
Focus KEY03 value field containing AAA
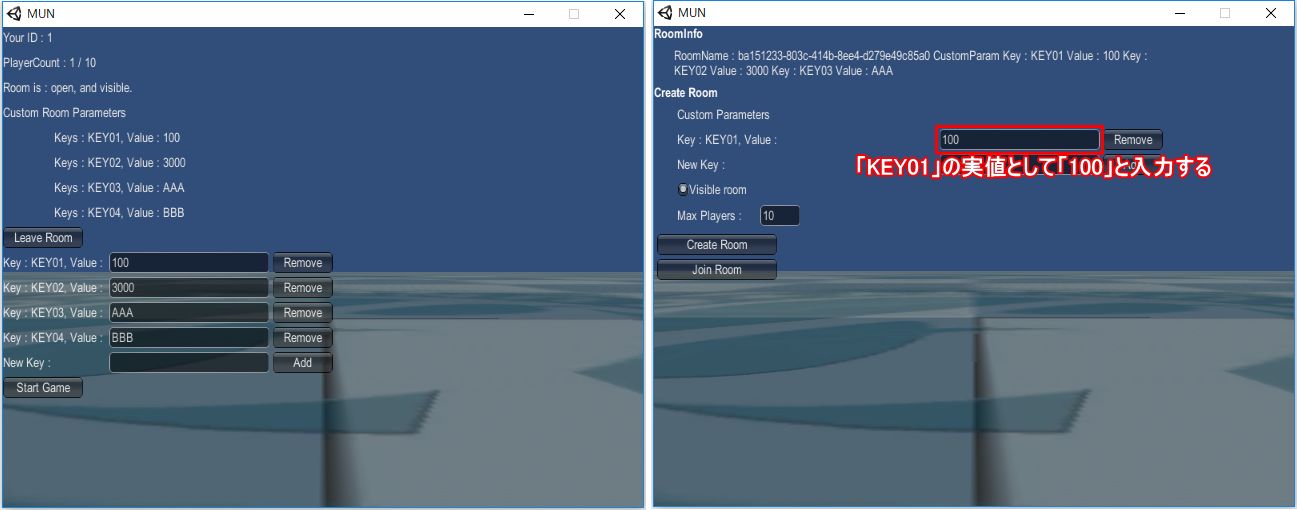pyautogui.click(x=189, y=313)
